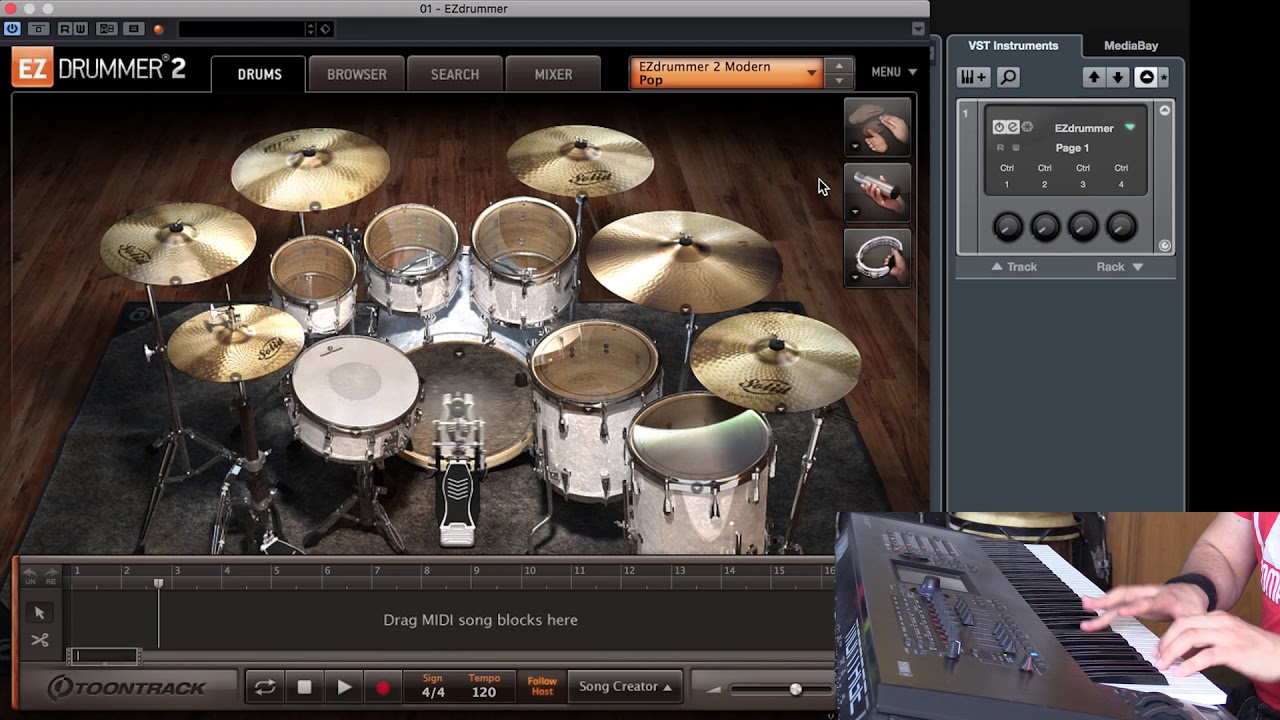
Task: Click the playhead marker on the timeline
Action: (158, 583)
